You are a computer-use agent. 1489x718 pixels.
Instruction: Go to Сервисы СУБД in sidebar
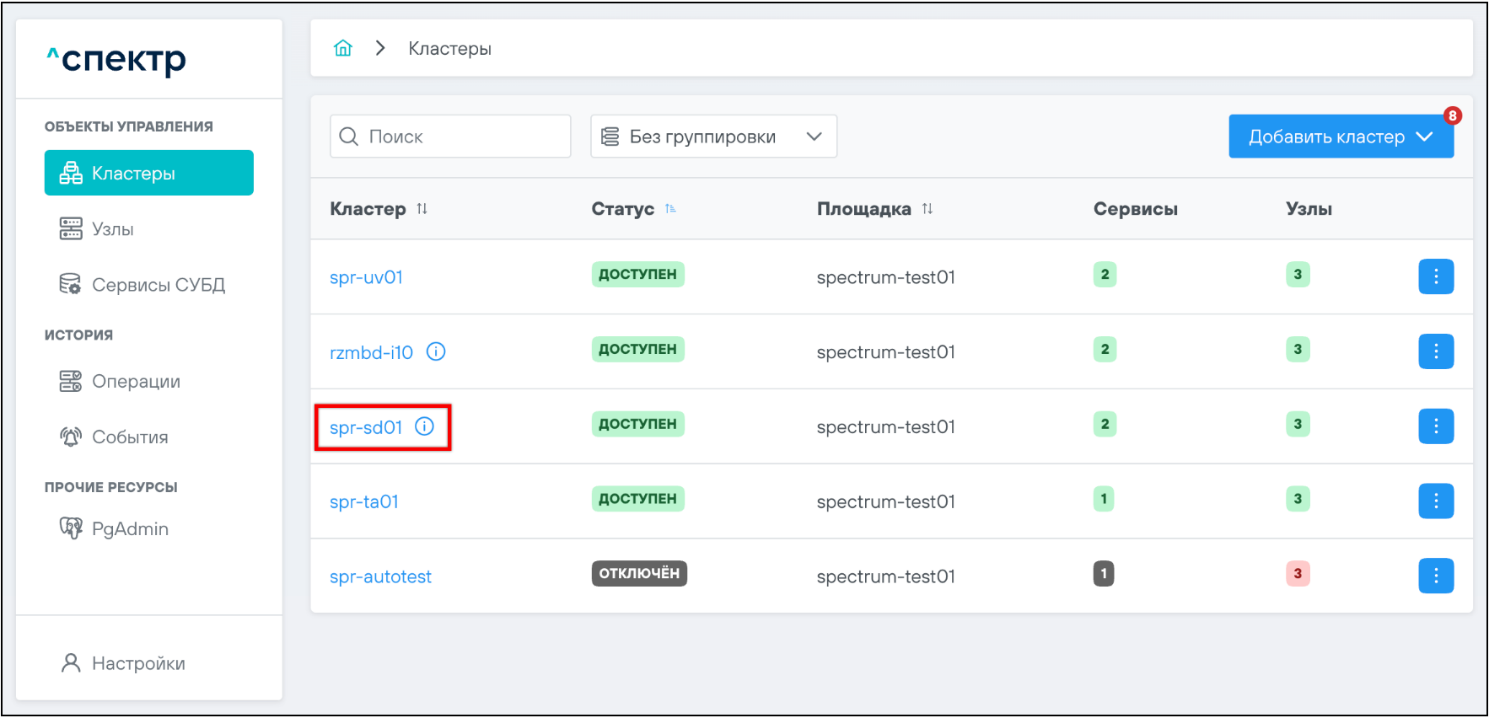[158, 285]
